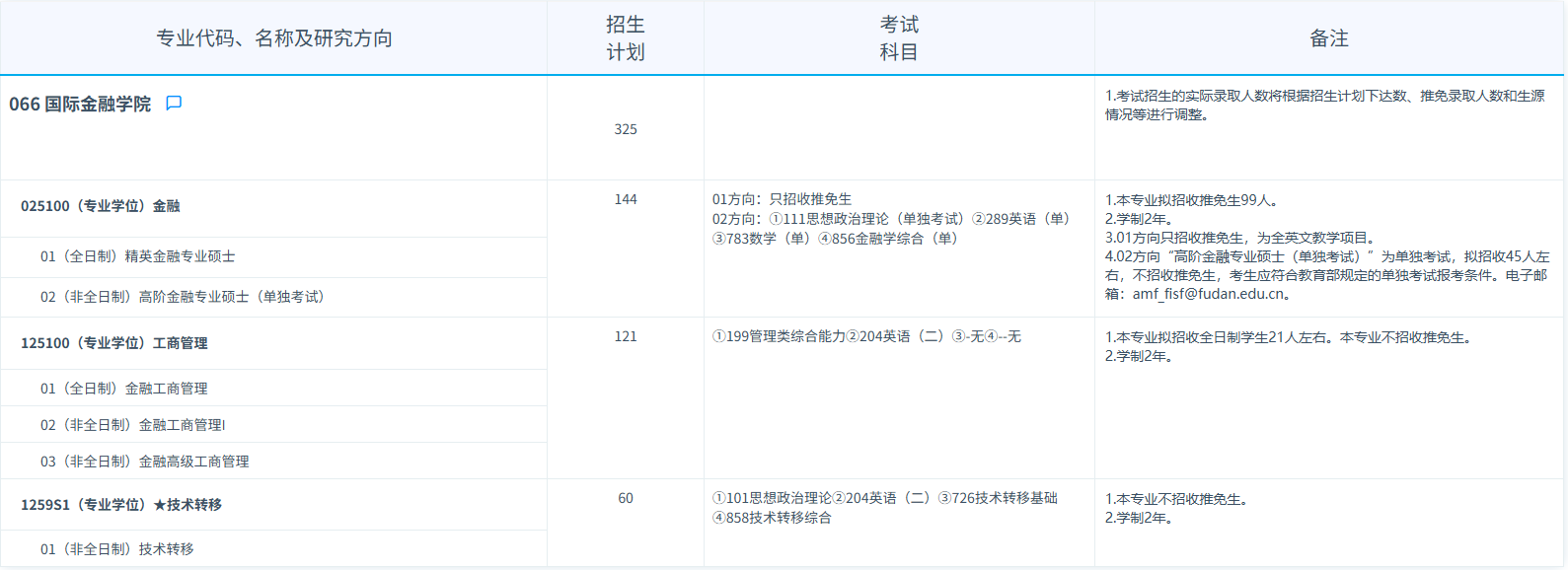Image resolution: width=1568 pixels, height=570 pixels.
Task: Select 01 全日制 金融工商管理 direction
Action: (124, 389)
